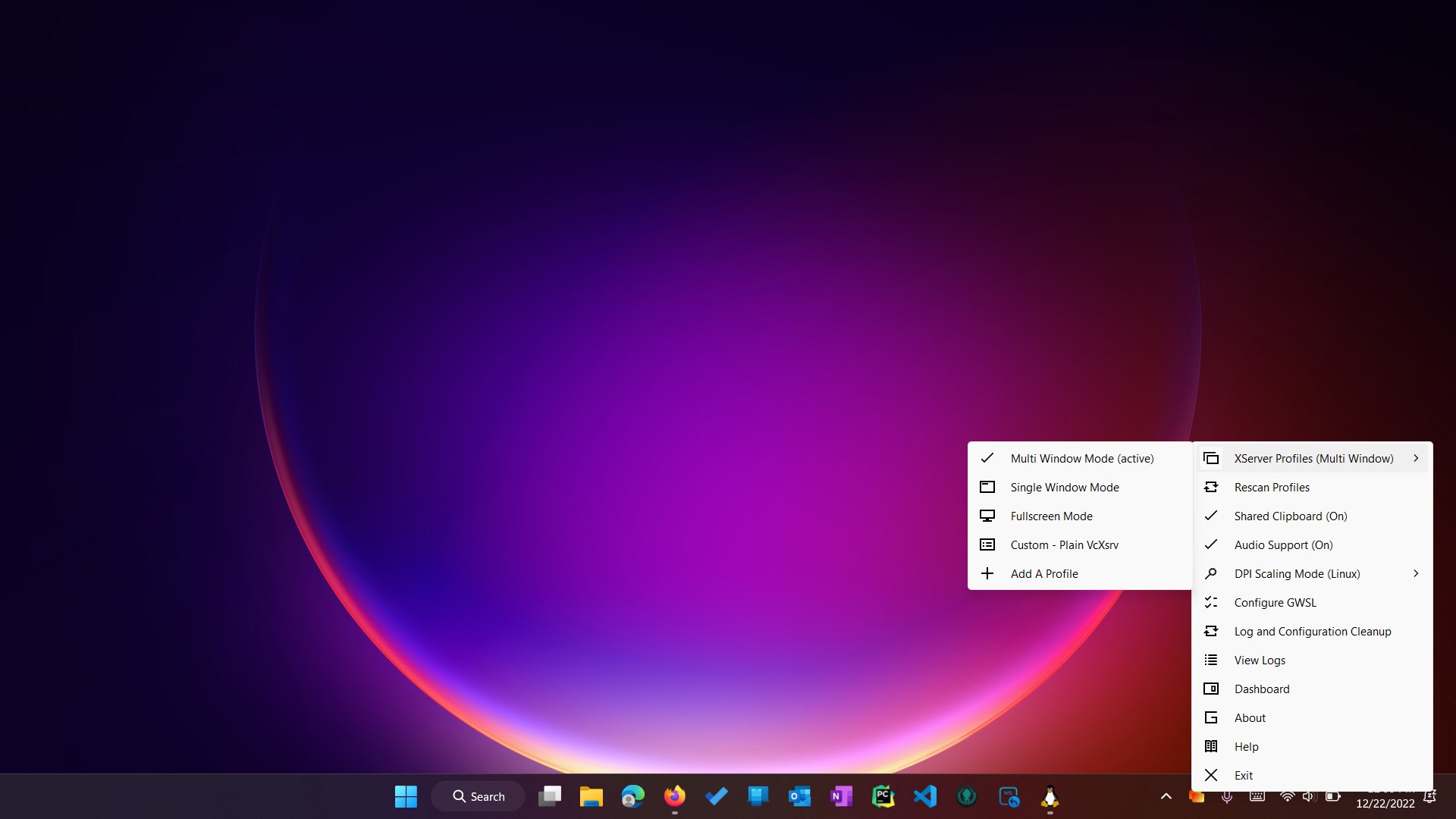1456x819 pixels.
Task: Open PyCharm from the taskbar
Action: point(883,796)
